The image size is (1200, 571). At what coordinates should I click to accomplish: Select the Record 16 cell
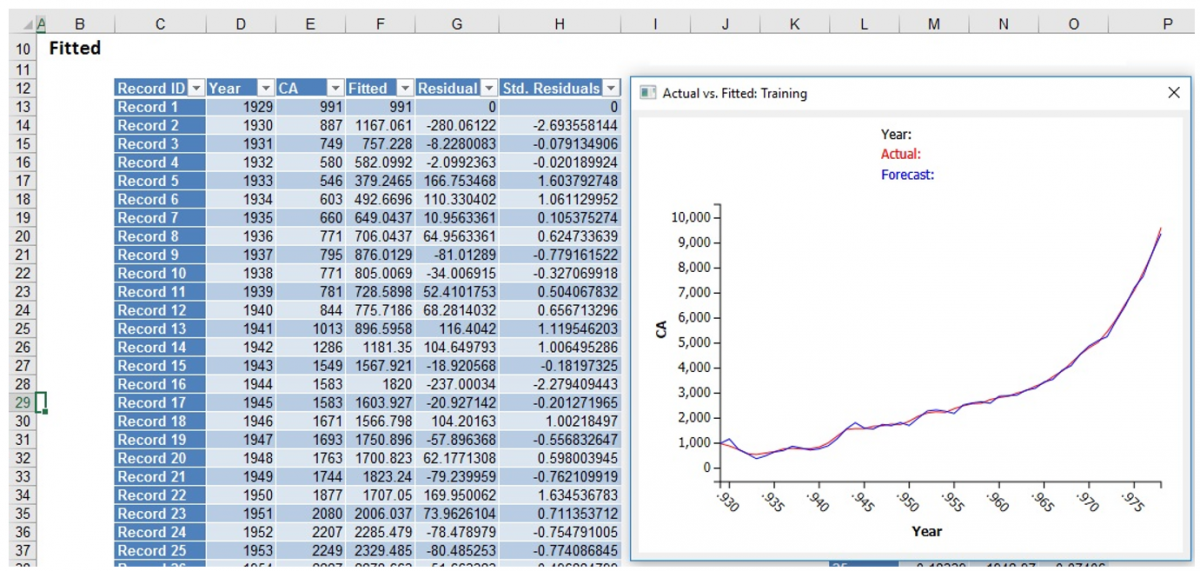coord(160,384)
